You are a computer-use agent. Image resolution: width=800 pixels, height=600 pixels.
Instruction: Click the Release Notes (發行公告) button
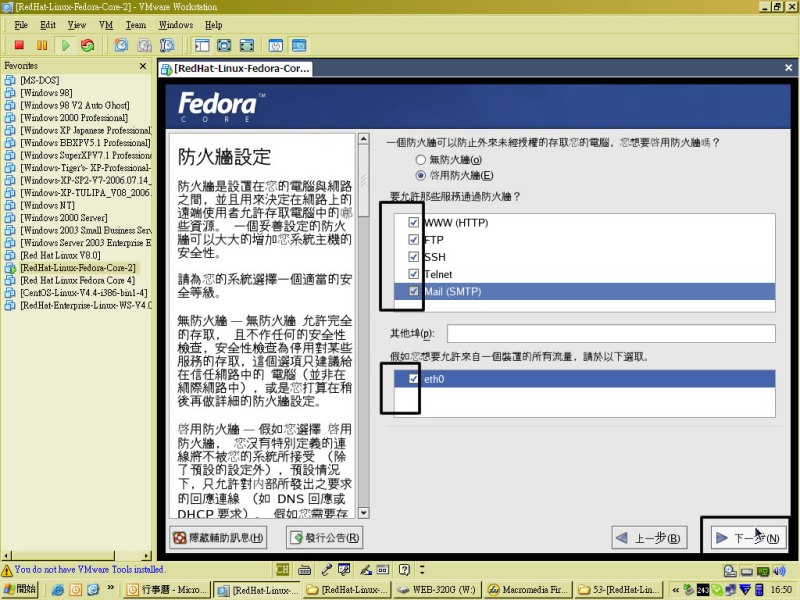[325, 538]
